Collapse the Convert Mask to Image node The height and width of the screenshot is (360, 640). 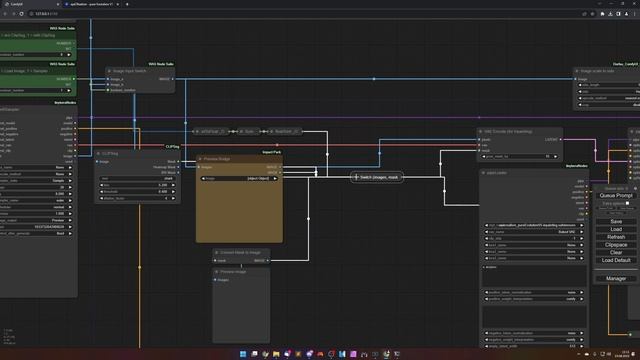point(217,253)
